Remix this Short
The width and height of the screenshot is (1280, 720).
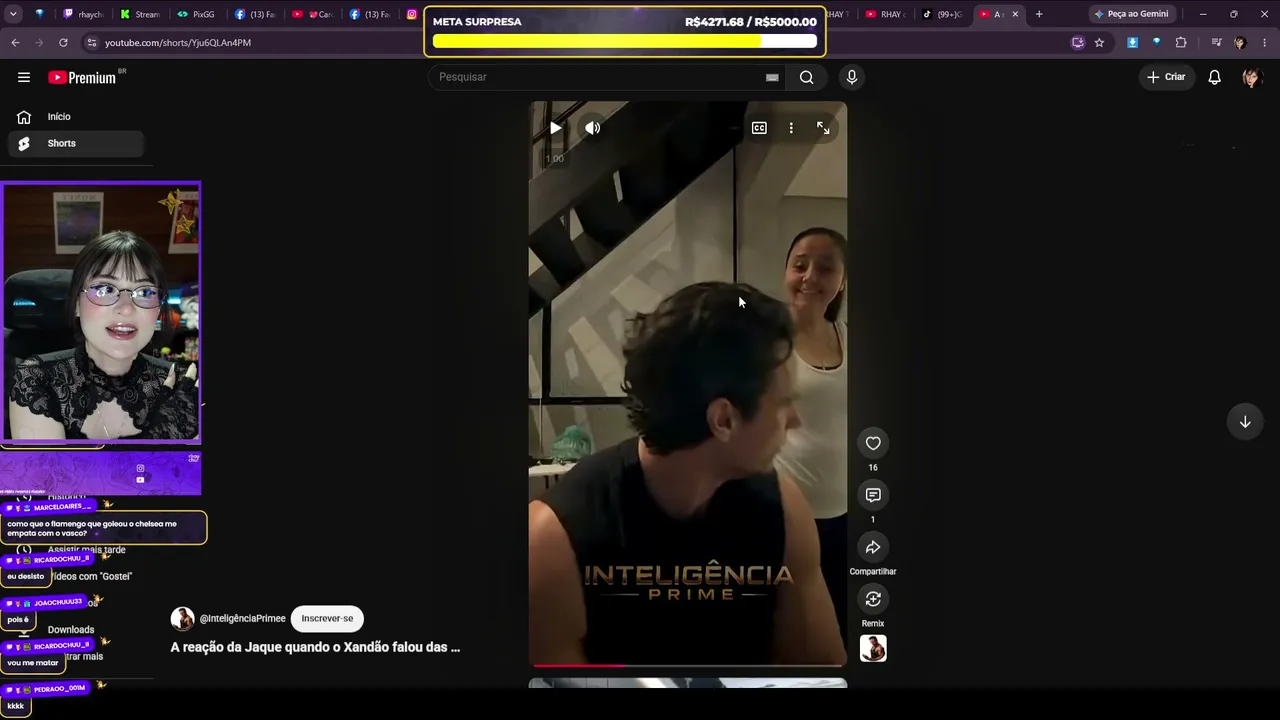coord(873,599)
